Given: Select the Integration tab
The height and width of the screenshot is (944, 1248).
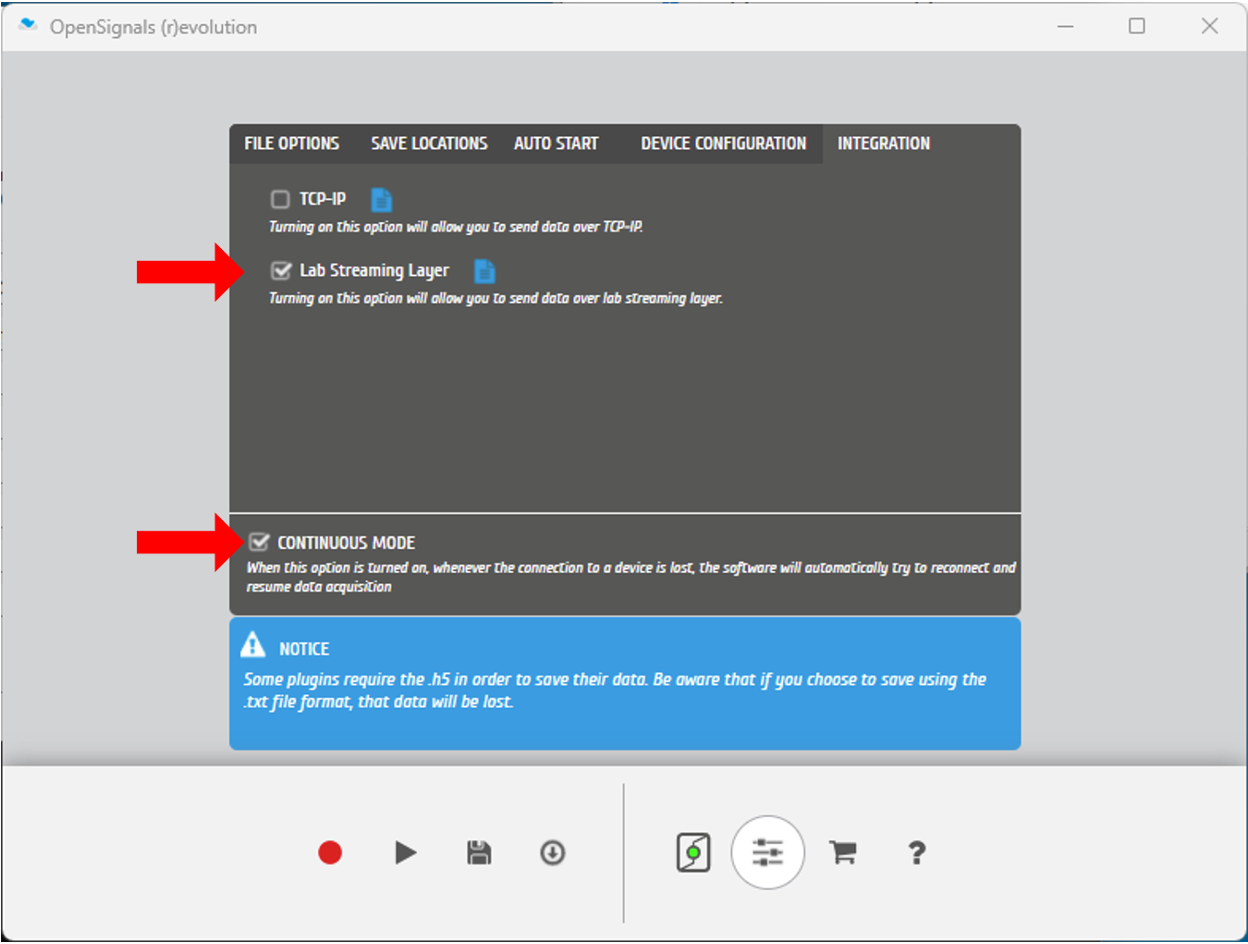Looking at the screenshot, I should [x=884, y=144].
